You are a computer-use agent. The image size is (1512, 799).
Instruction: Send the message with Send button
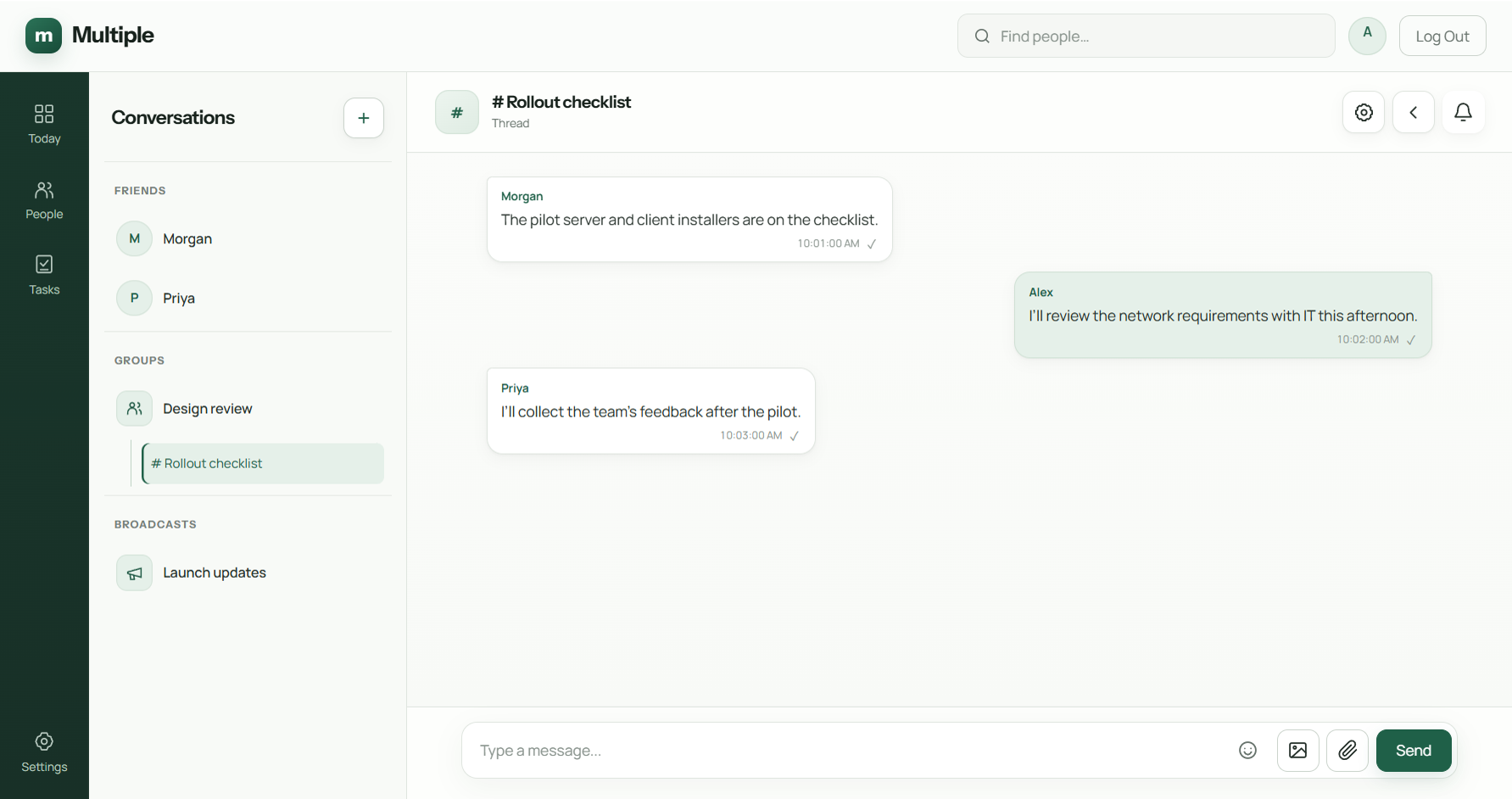click(1414, 750)
